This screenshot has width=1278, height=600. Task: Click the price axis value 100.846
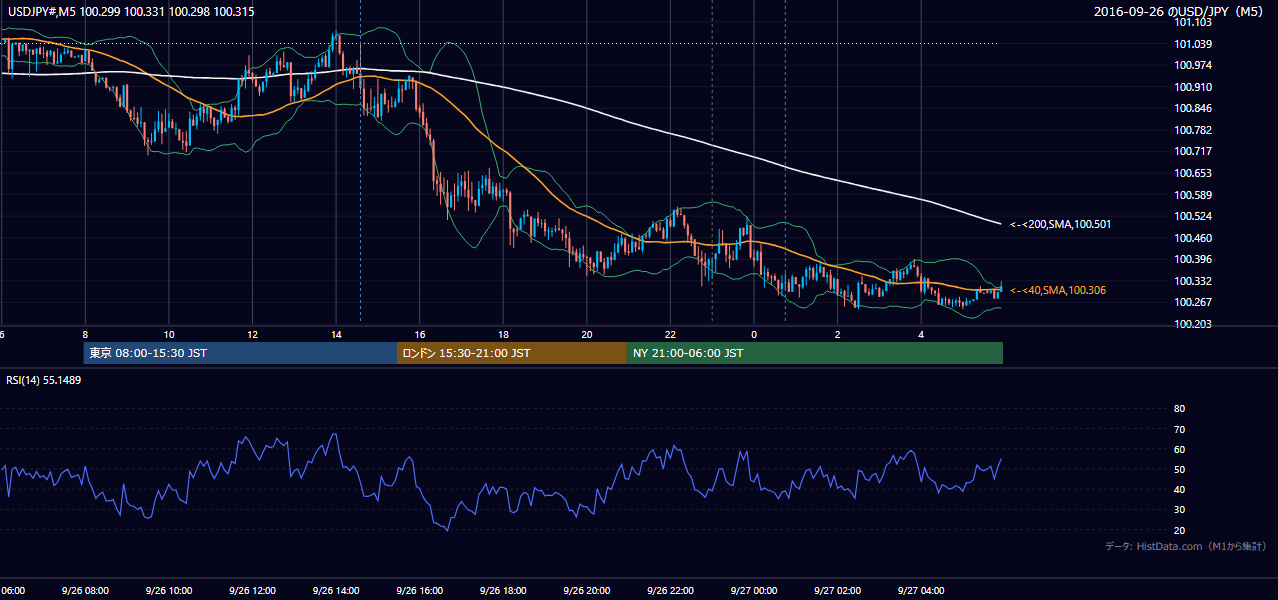(x=1192, y=108)
